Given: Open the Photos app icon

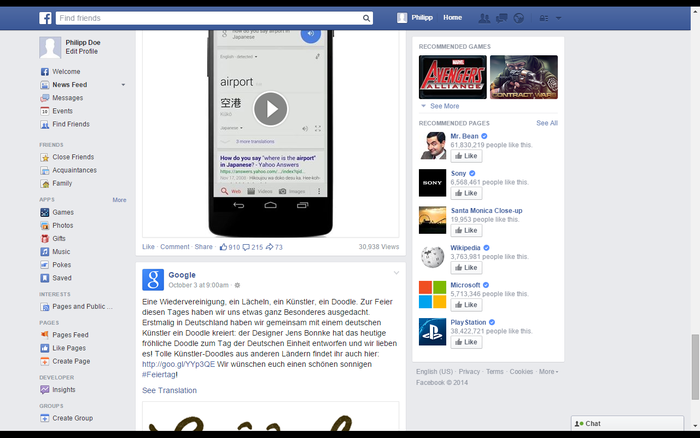Looking at the screenshot, I should pos(45,225).
